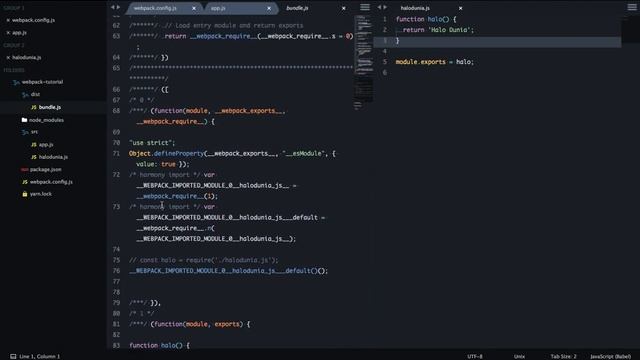Image resolution: width=640 pixels, height=360 pixels.
Task: Click the yarn.lock lock icon
Action: 24,194
